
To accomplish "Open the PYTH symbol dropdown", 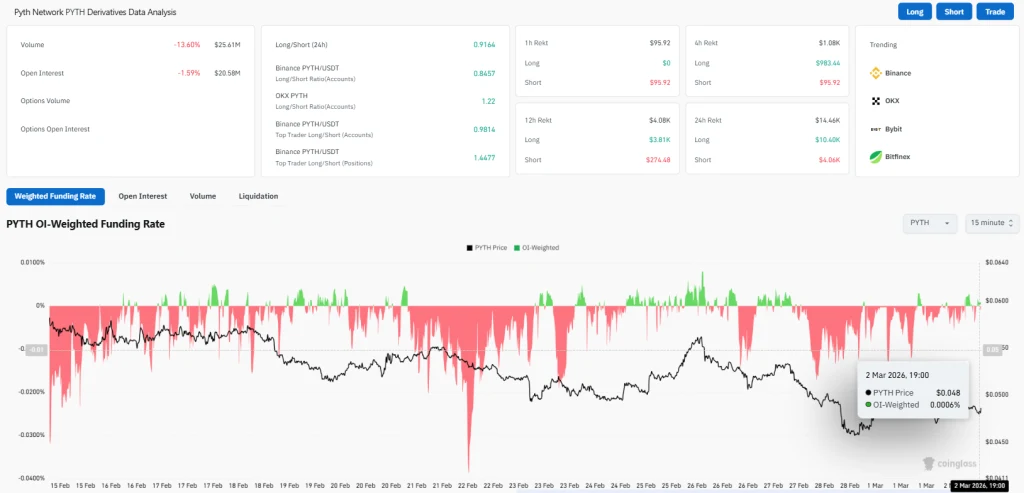I will point(930,223).
